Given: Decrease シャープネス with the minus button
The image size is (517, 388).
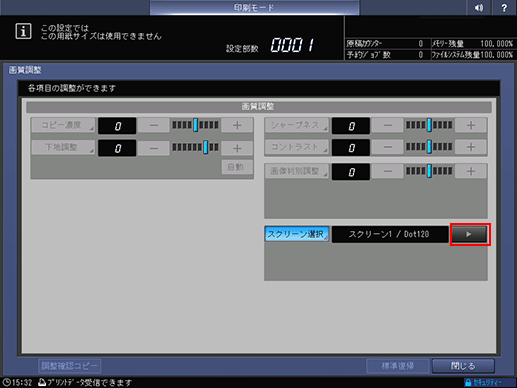Looking at the screenshot, I should tap(387, 125).
